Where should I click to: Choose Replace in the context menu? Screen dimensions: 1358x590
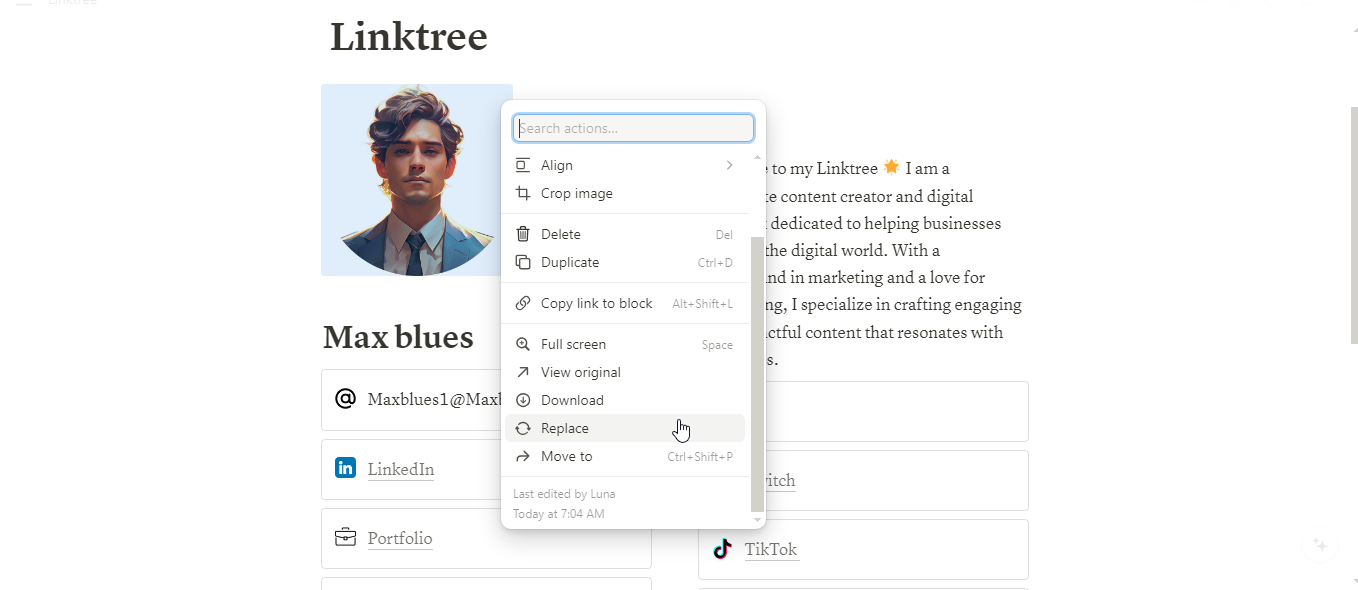pos(625,428)
